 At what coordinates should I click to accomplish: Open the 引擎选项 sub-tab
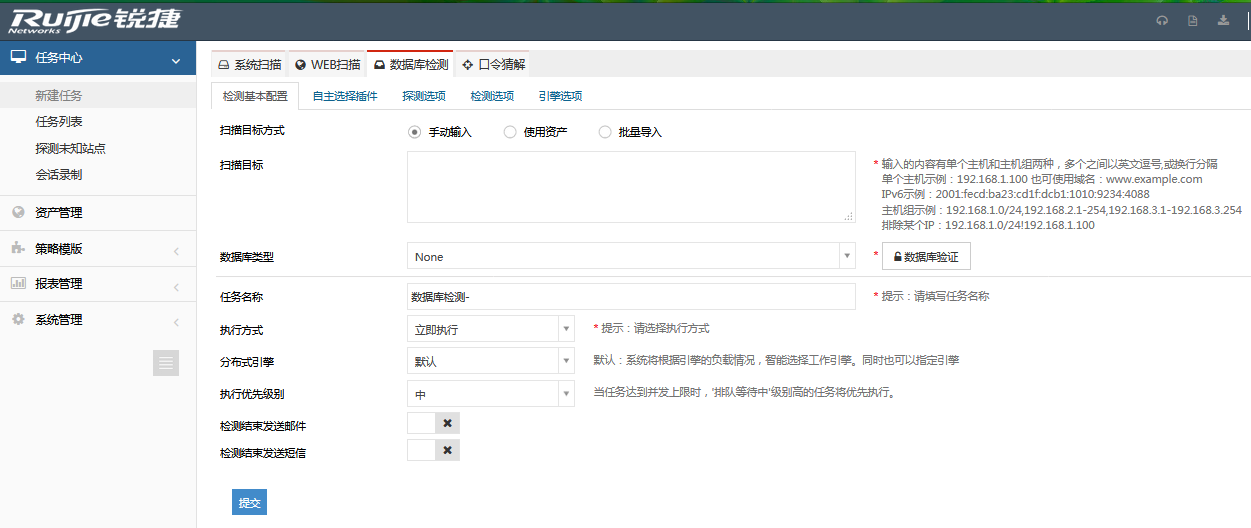pyautogui.click(x=560, y=96)
